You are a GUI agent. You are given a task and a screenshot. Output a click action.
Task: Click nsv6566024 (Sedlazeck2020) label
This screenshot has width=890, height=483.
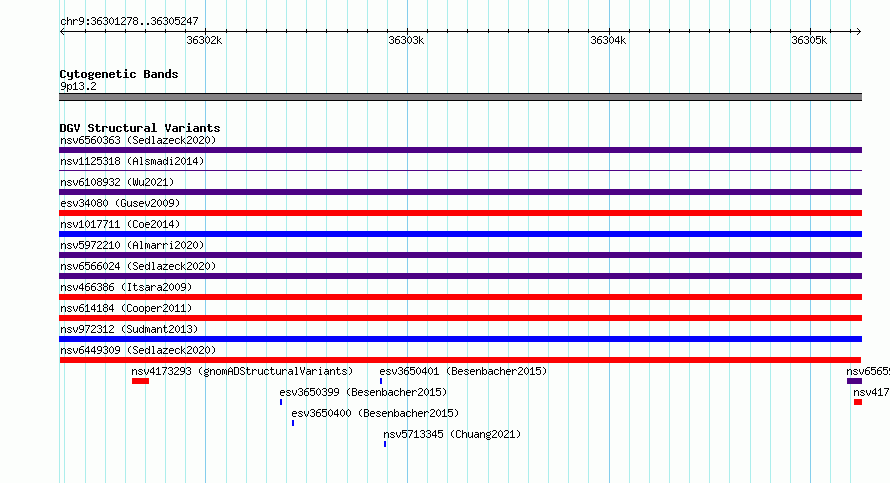[138, 266]
